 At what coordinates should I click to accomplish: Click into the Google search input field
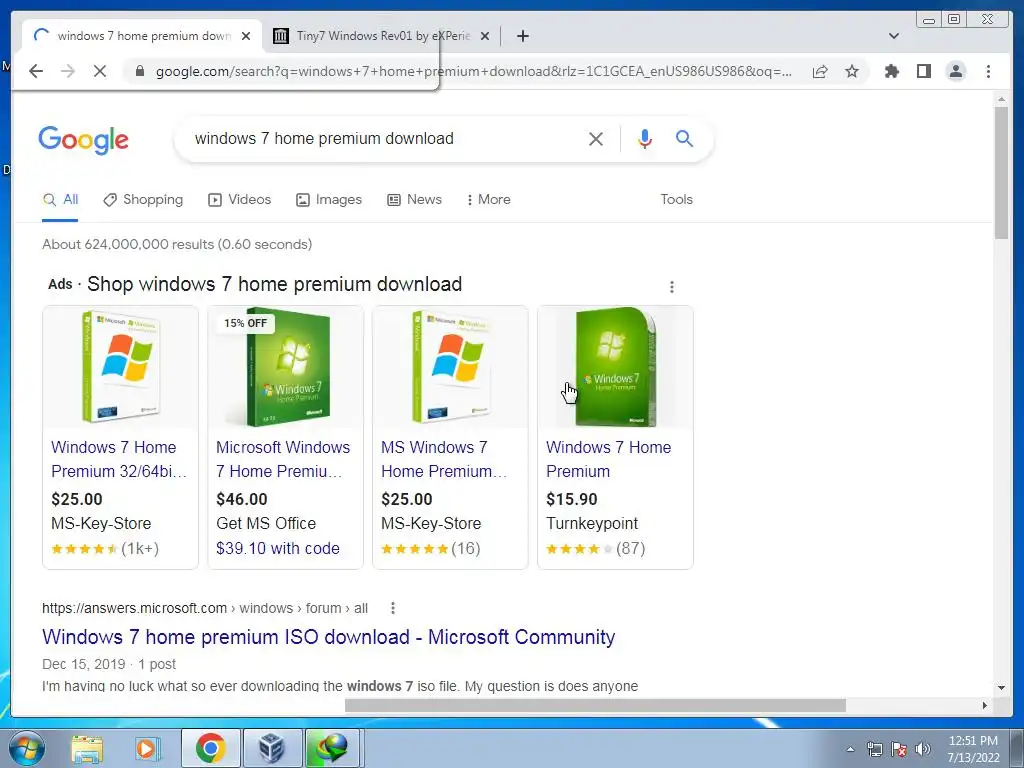pos(385,138)
